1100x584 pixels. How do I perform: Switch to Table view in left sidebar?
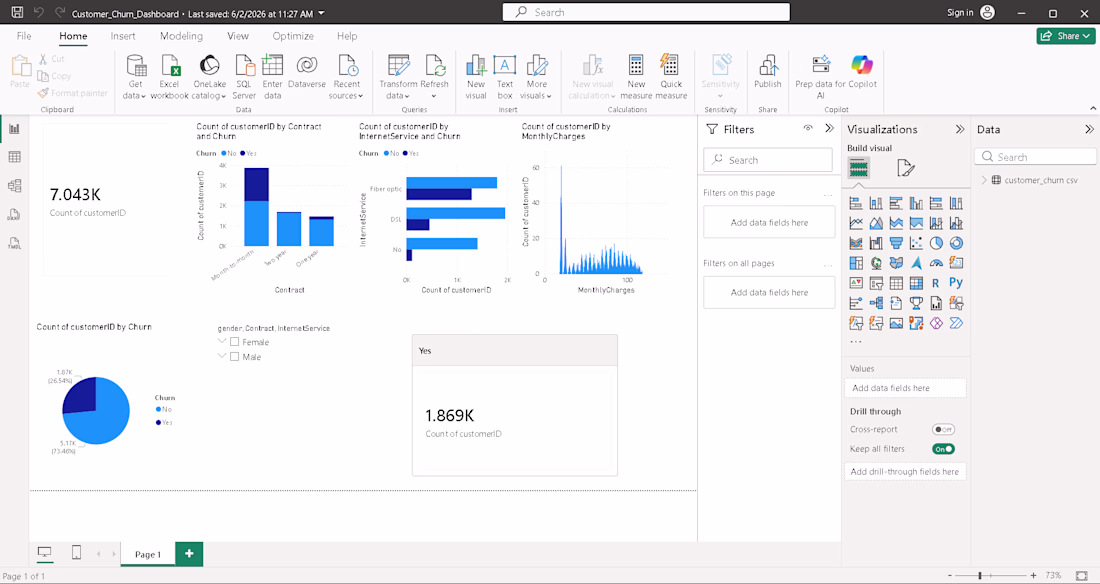pos(14,157)
